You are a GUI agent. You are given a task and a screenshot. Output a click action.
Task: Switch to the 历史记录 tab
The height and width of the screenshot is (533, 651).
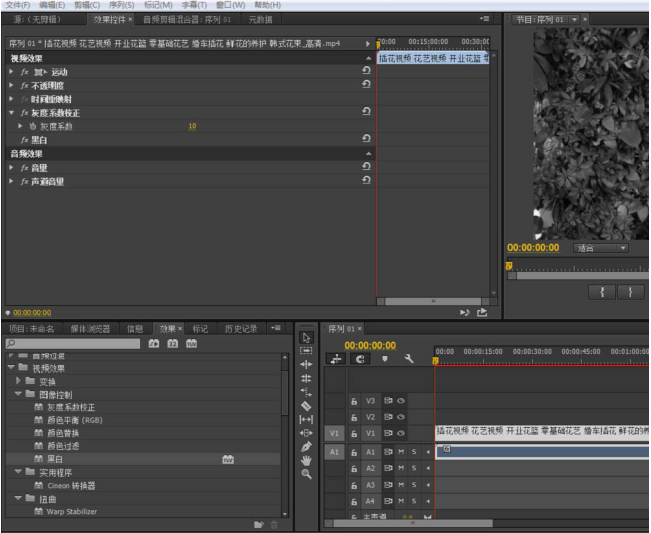pos(240,328)
